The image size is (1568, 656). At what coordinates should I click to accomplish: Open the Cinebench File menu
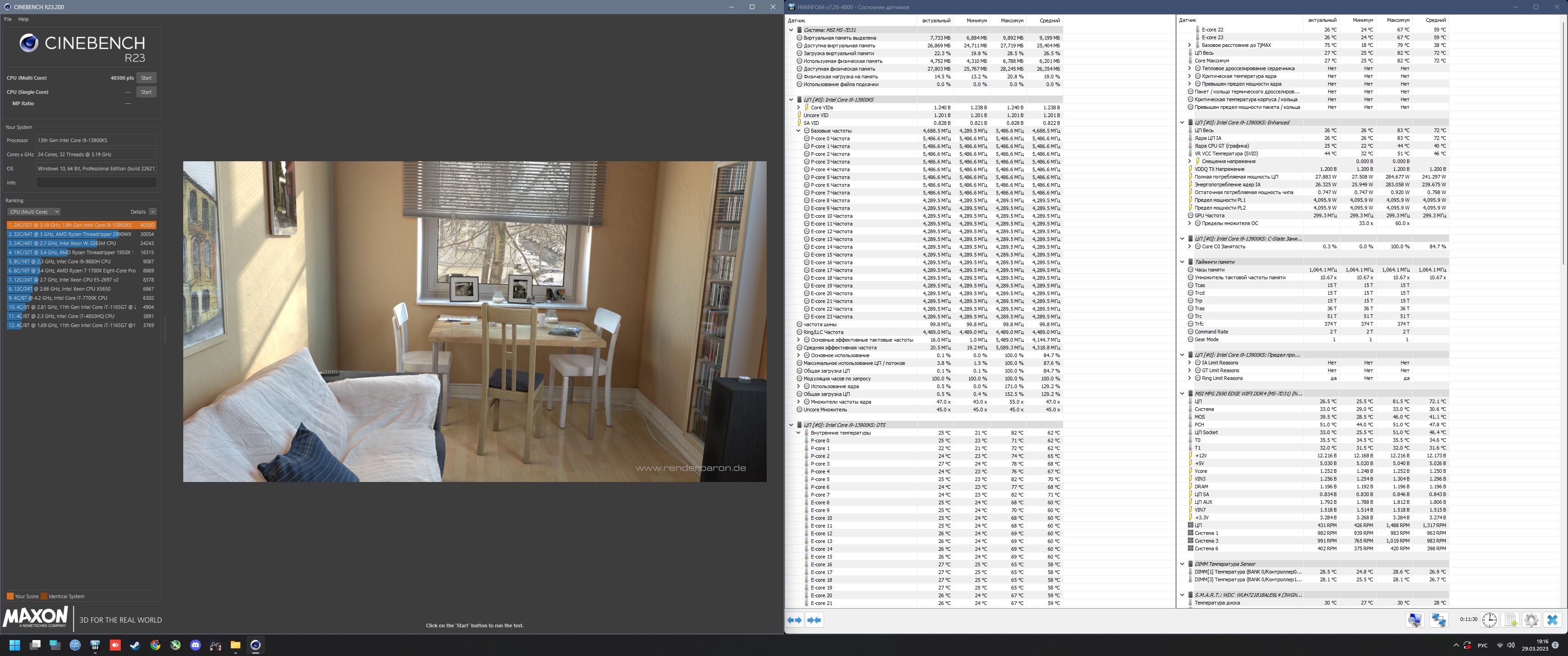8,20
